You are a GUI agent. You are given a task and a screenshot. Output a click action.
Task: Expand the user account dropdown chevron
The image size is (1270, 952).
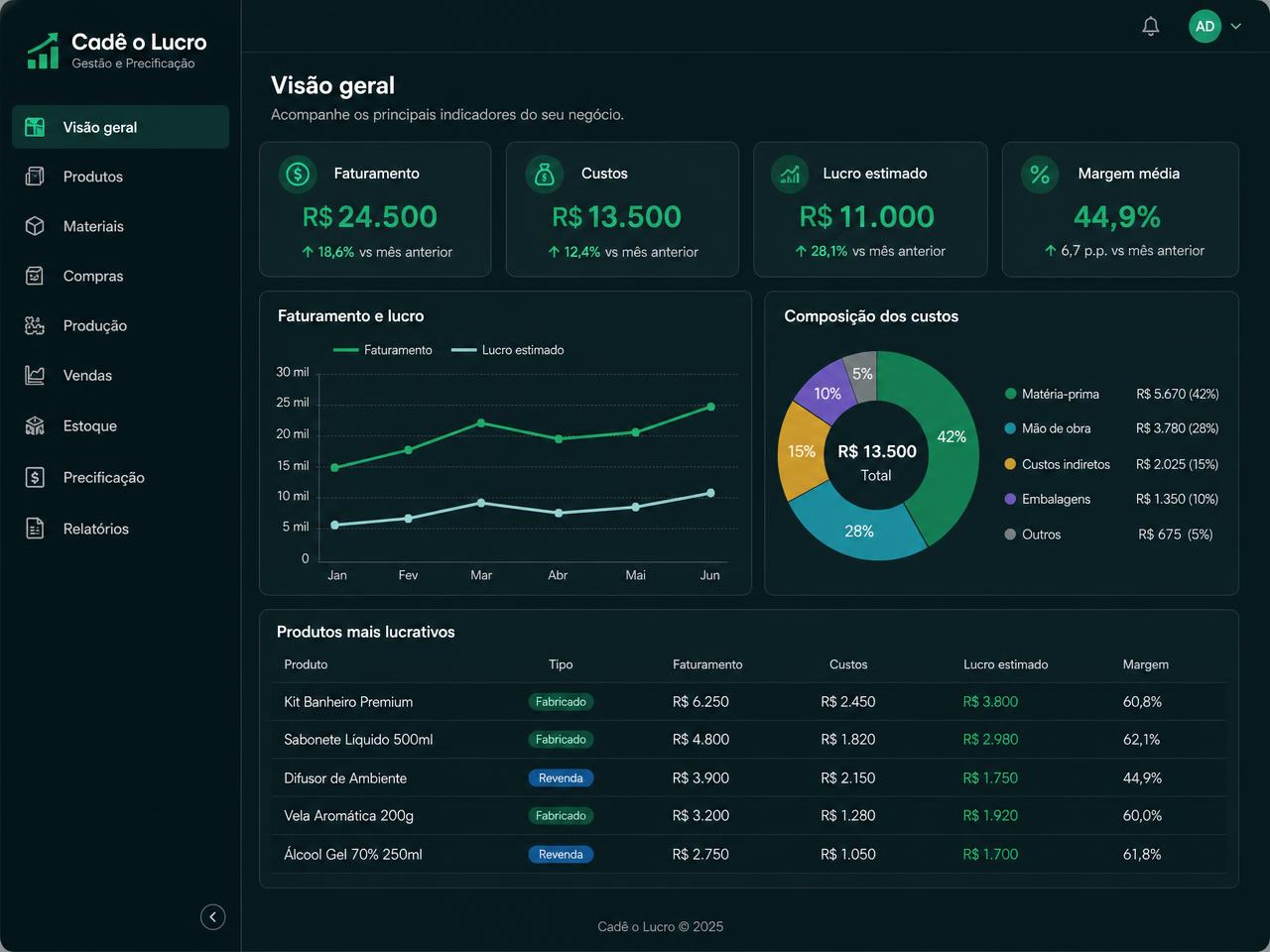pos(1236,27)
